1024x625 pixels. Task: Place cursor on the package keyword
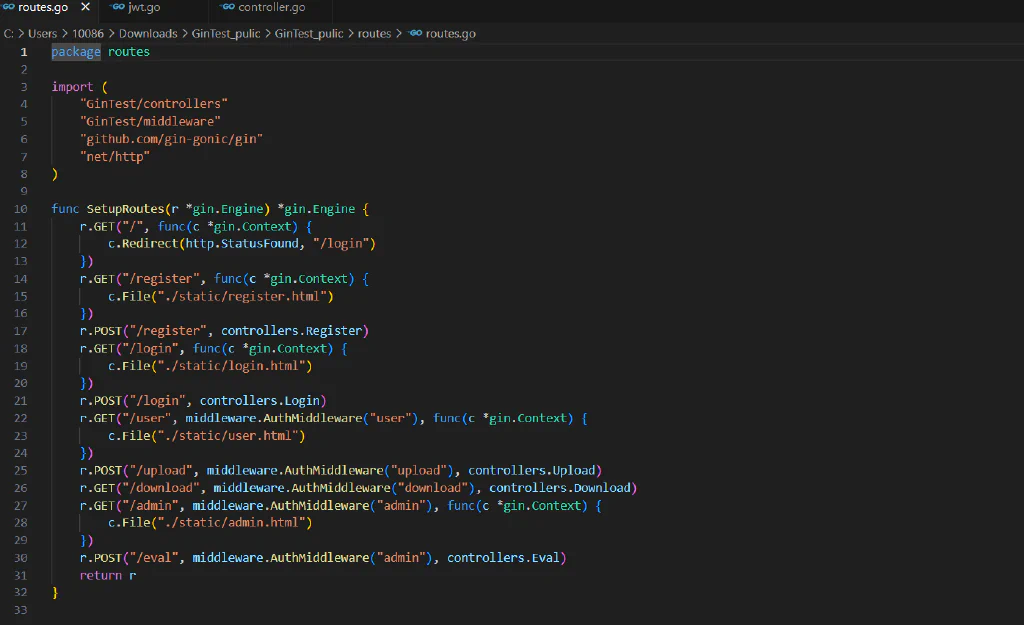(x=76, y=52)
